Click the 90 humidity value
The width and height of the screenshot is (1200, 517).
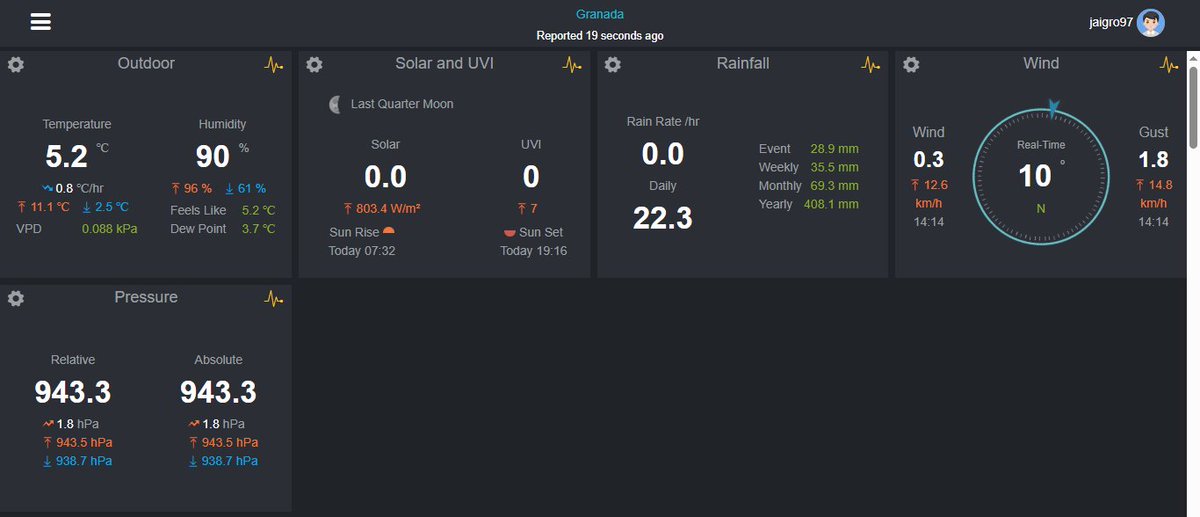(x=213, y=156)
